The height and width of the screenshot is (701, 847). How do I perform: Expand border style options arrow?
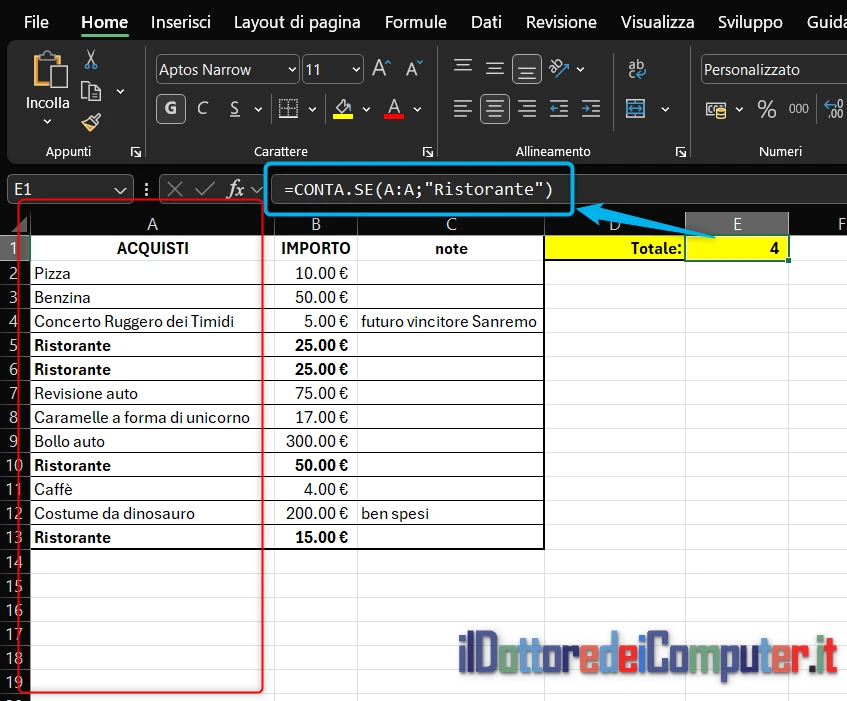[312, 109]
